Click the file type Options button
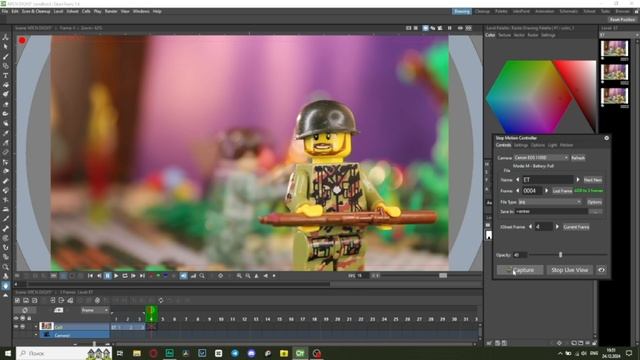640x360 pixels. 594,202
